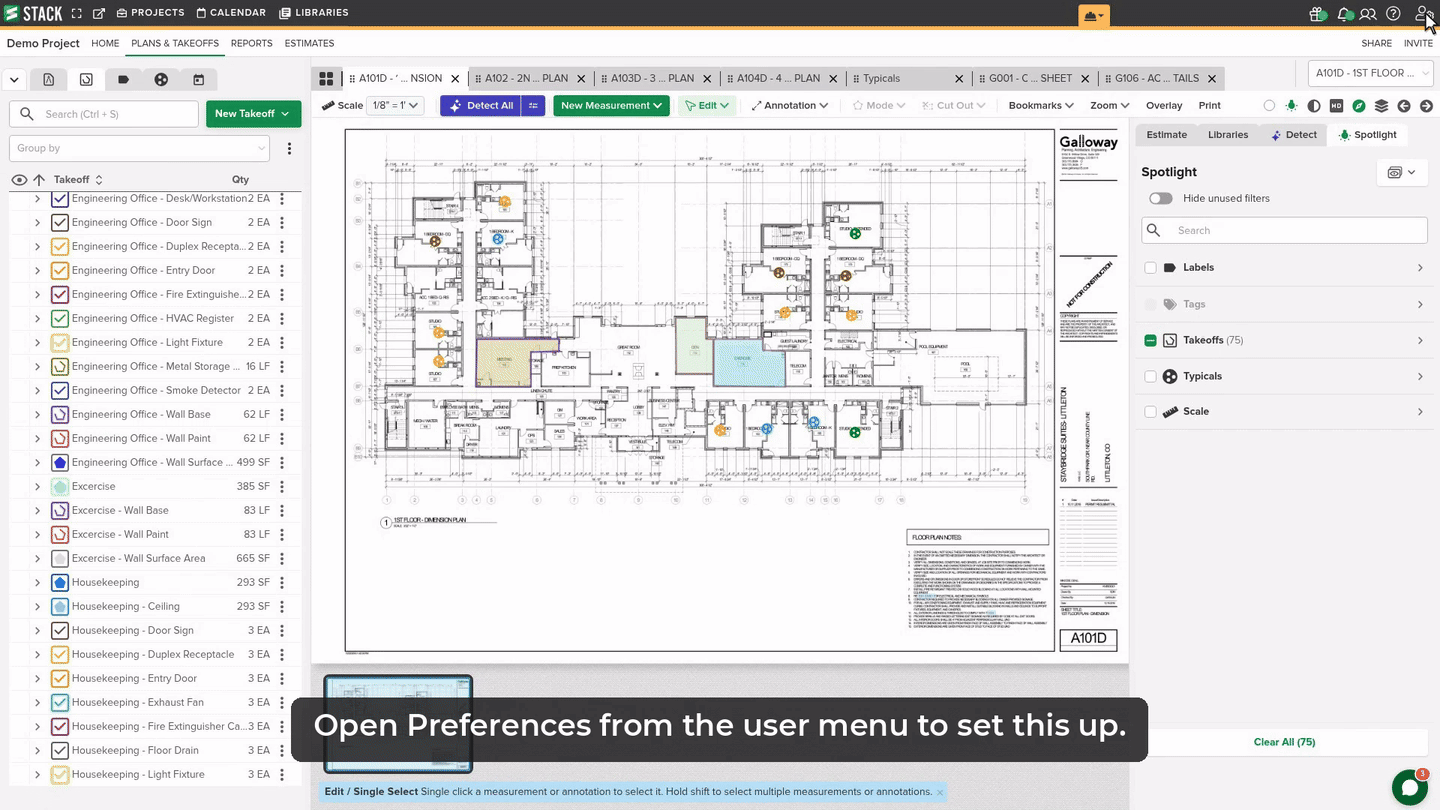Viewport: 1440px width, 810px height.
Task: Open the Typicals sheet tab
Action: [881, 78]
